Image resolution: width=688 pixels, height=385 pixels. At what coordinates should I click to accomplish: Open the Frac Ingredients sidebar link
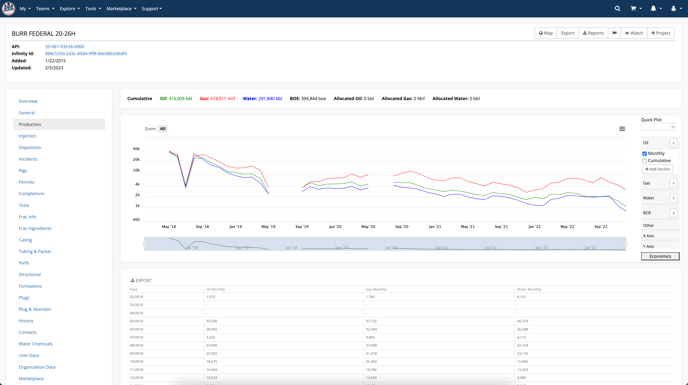(35, 228)
